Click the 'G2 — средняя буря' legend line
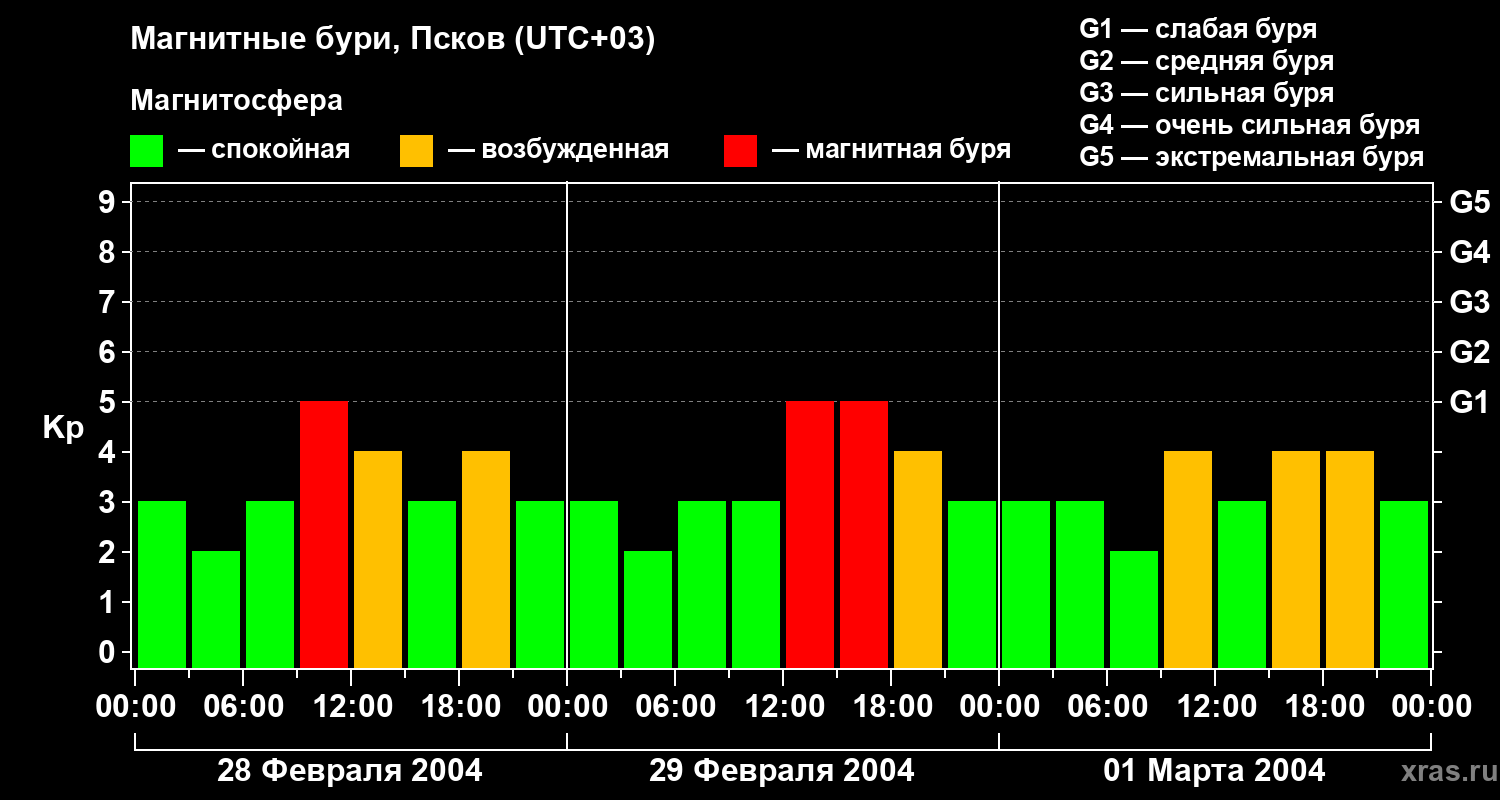1500x800 pixels. (1207, 61)
